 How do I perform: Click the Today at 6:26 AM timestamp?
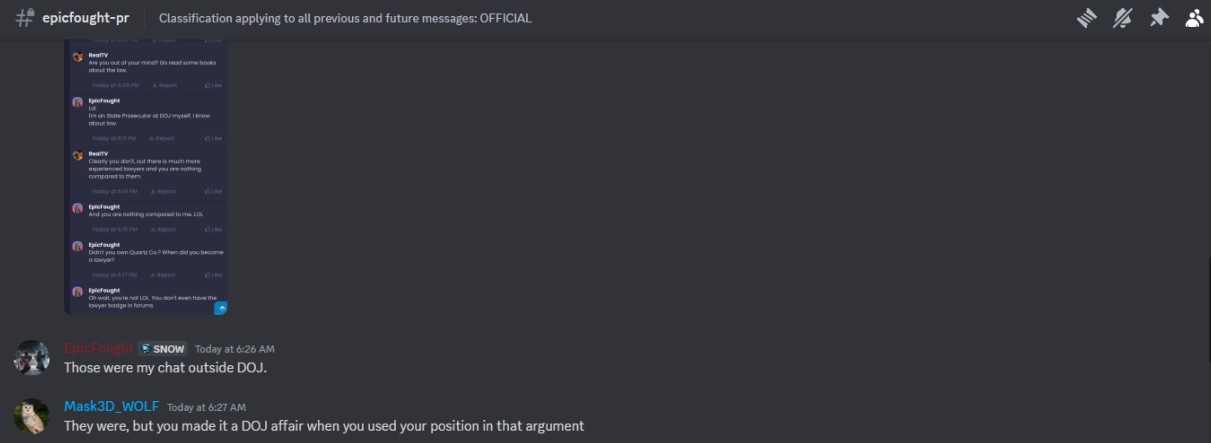point(234,349)
